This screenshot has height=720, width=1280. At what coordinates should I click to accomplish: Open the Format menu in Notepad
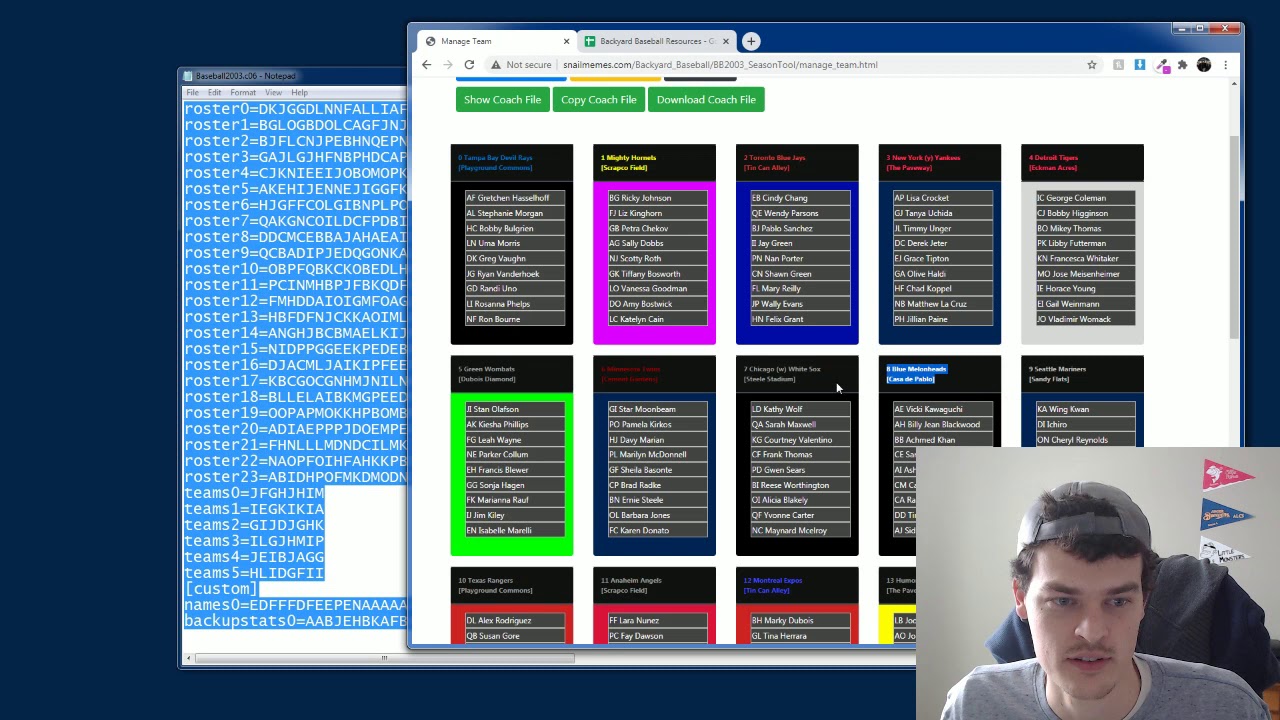(x=243, y=93)
